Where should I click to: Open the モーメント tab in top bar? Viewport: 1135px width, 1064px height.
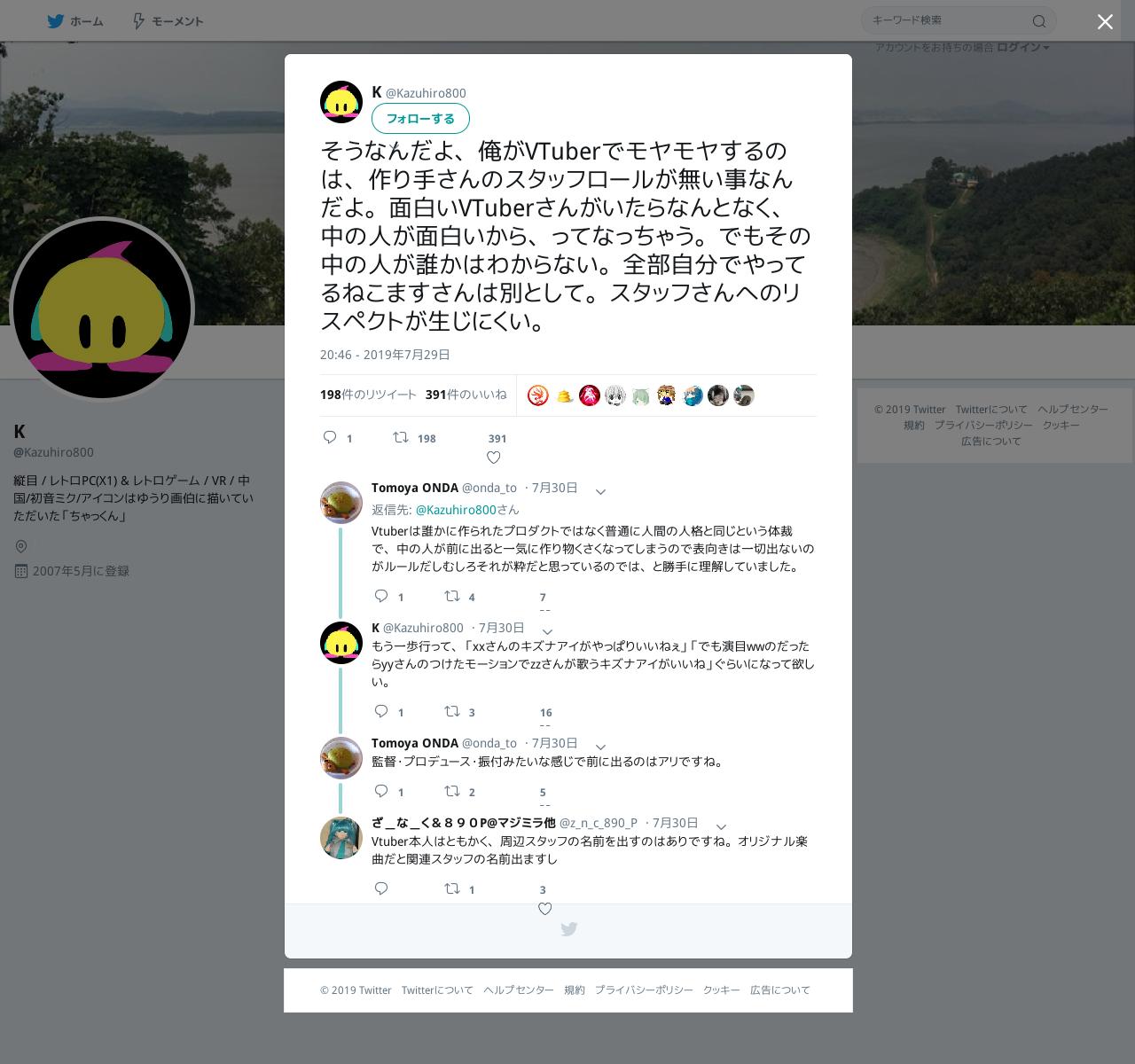pos(168,21)
